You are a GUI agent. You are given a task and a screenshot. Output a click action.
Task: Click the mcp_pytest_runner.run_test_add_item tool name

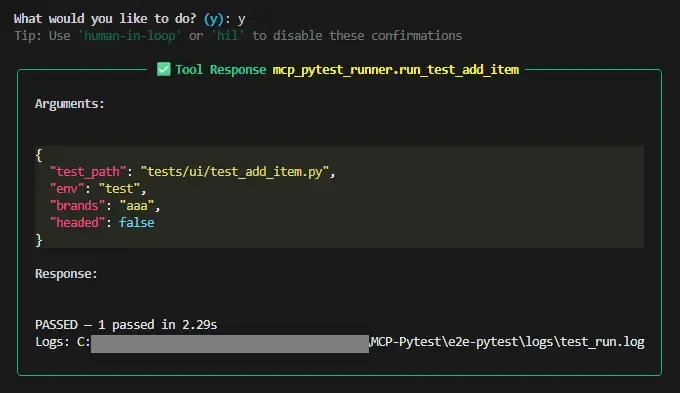click(396, 70)
